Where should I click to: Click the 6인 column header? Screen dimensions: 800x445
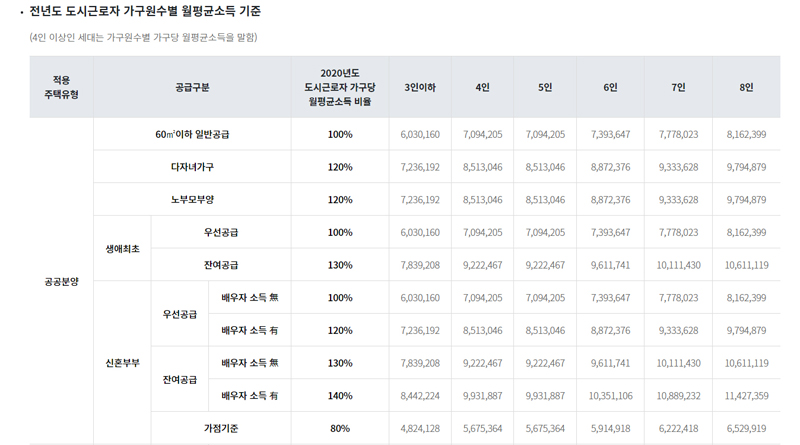point(610,87)
